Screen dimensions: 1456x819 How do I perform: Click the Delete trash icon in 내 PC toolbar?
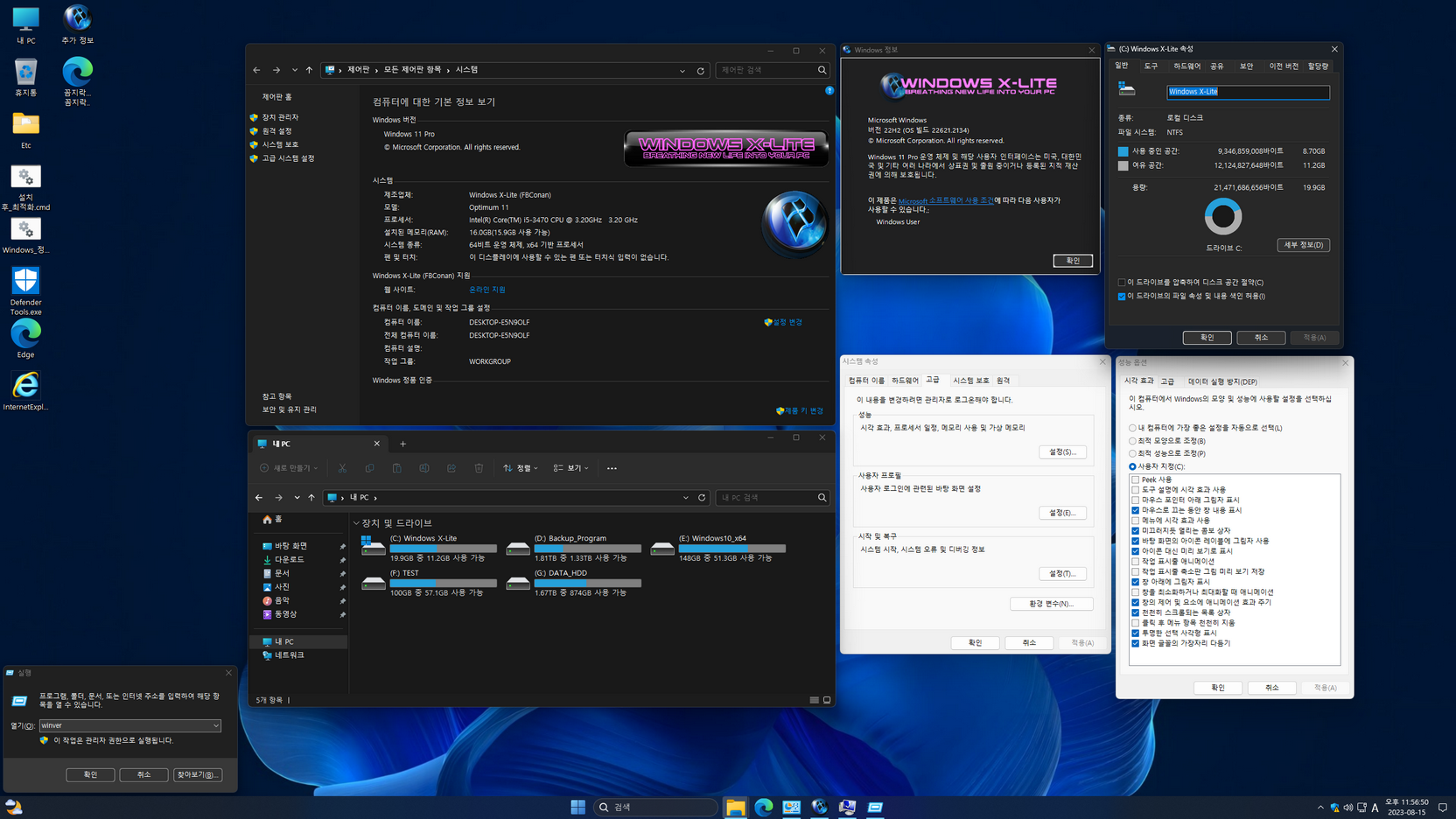479,468
